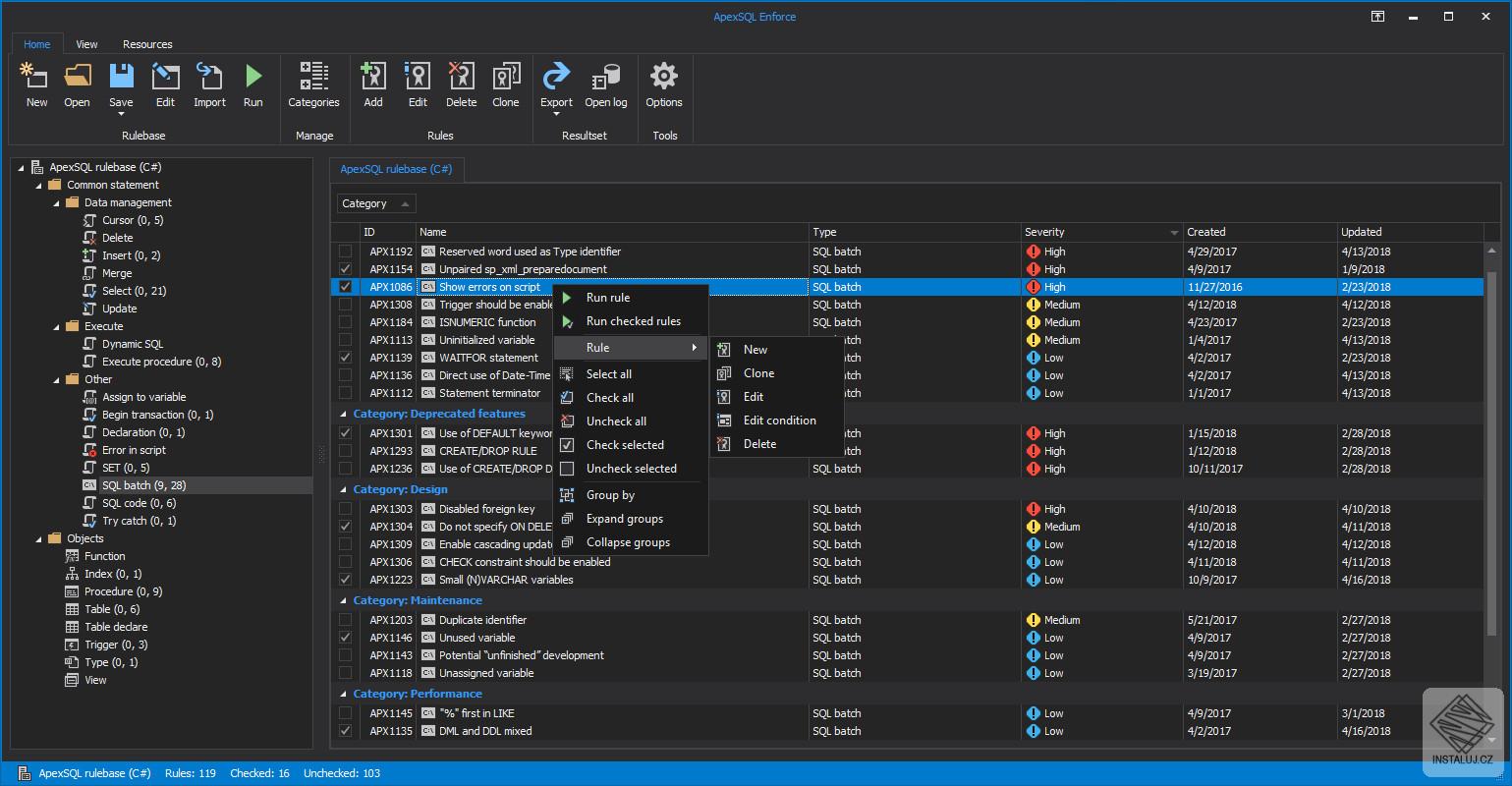
Task: Collapse the Data management tree folder
Action: (57, 202)
